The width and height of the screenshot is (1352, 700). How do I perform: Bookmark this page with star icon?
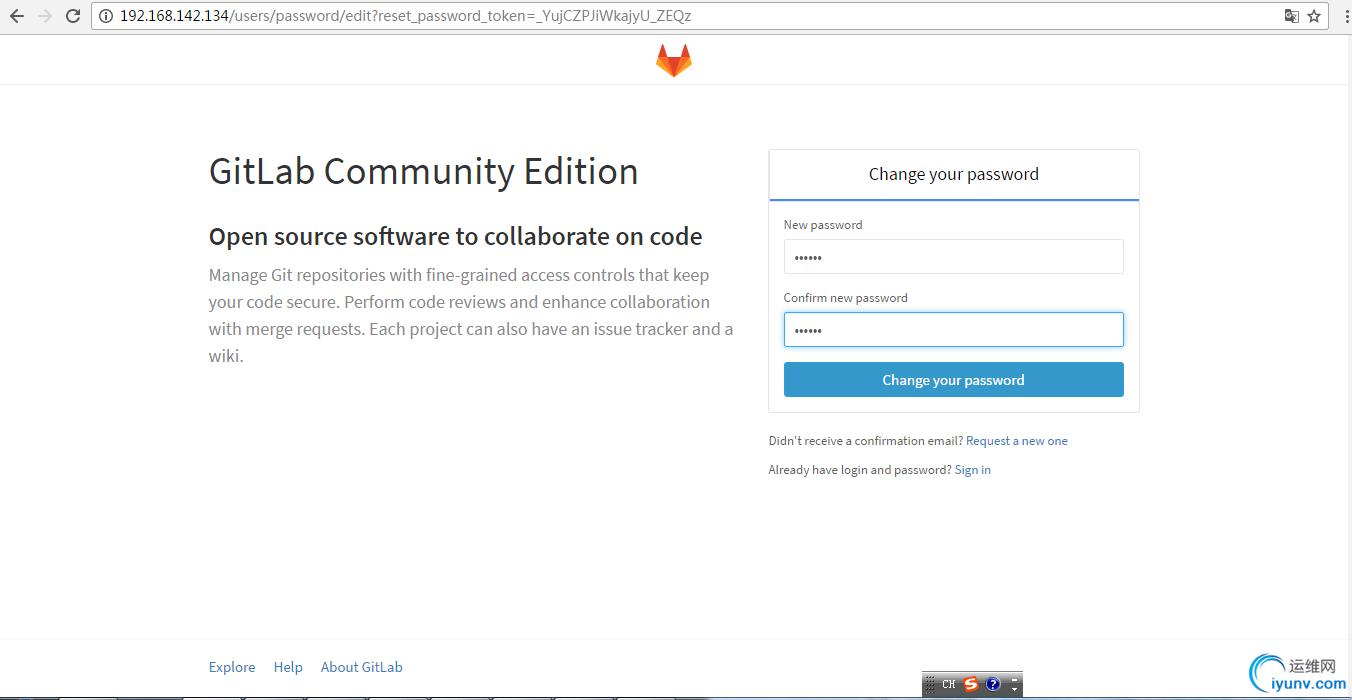point(1314,16)
